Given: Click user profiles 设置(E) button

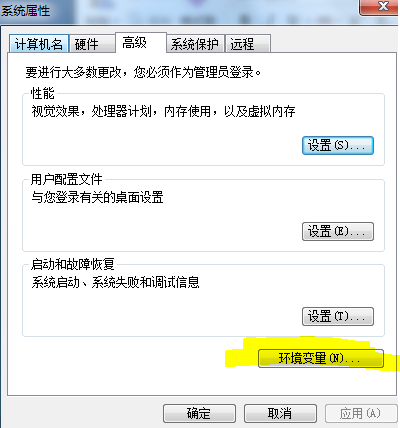Looking at the screenshot, I should pyautogui.click(x=338, y=231).
